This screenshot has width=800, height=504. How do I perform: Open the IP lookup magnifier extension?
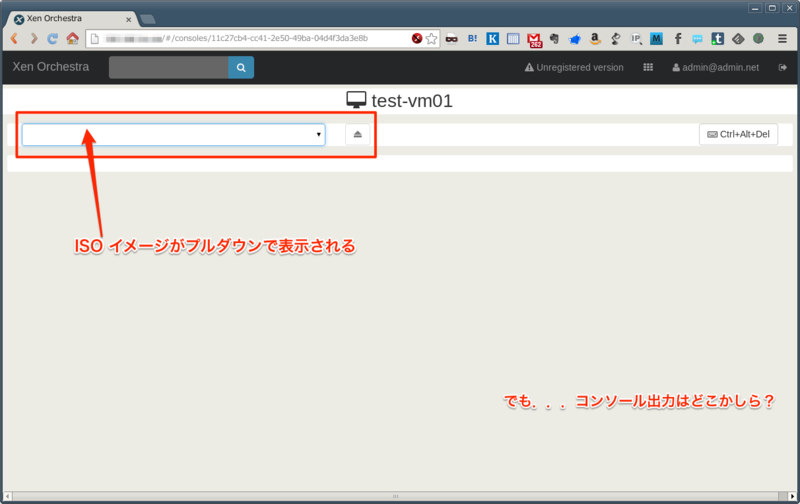[636, 38]
